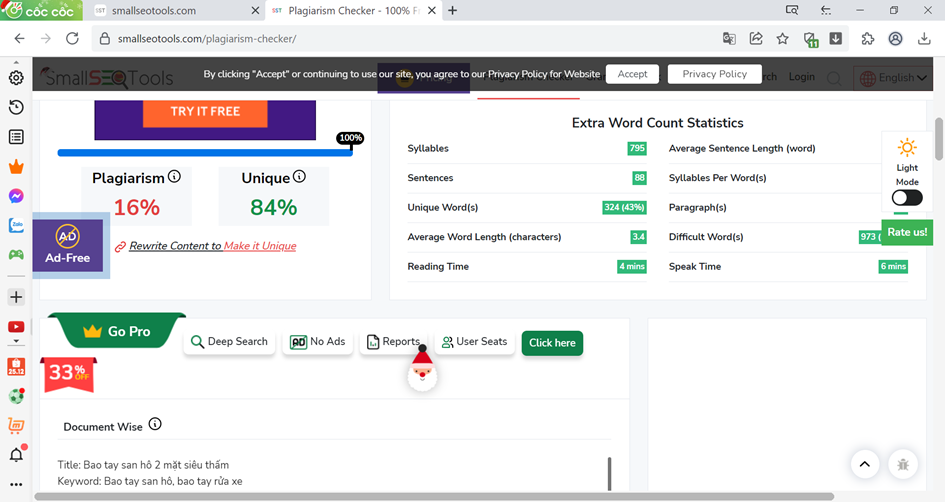Open Messenger in the sidebar
The image size is (945, 502).
(16, 196)
